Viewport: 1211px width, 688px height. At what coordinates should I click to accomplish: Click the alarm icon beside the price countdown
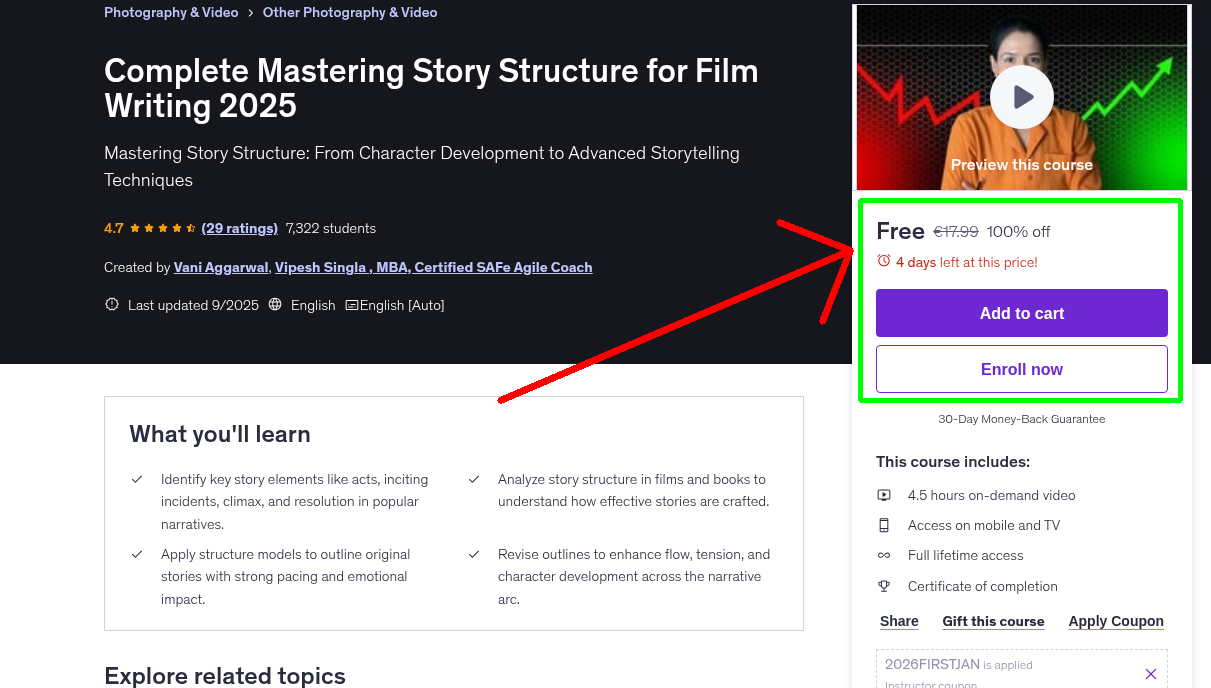pyautogui.click(x=883, y=258)
